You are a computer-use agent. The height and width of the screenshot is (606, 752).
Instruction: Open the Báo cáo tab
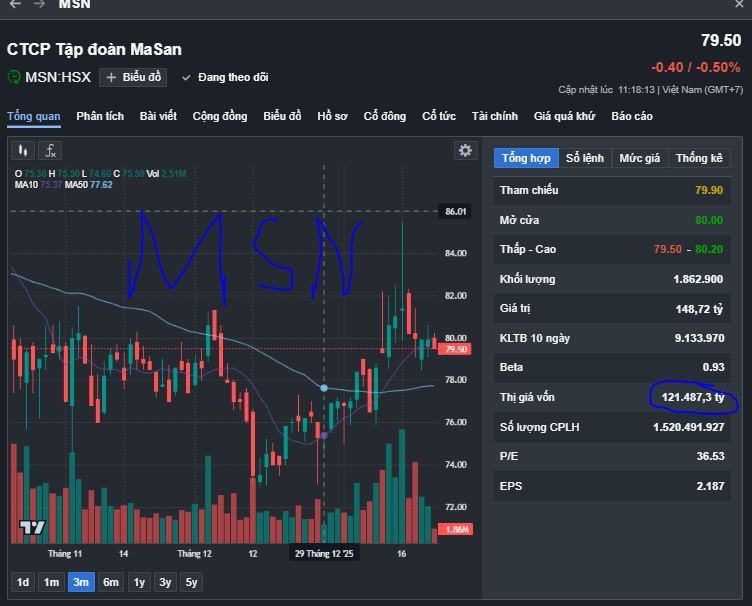632,116
